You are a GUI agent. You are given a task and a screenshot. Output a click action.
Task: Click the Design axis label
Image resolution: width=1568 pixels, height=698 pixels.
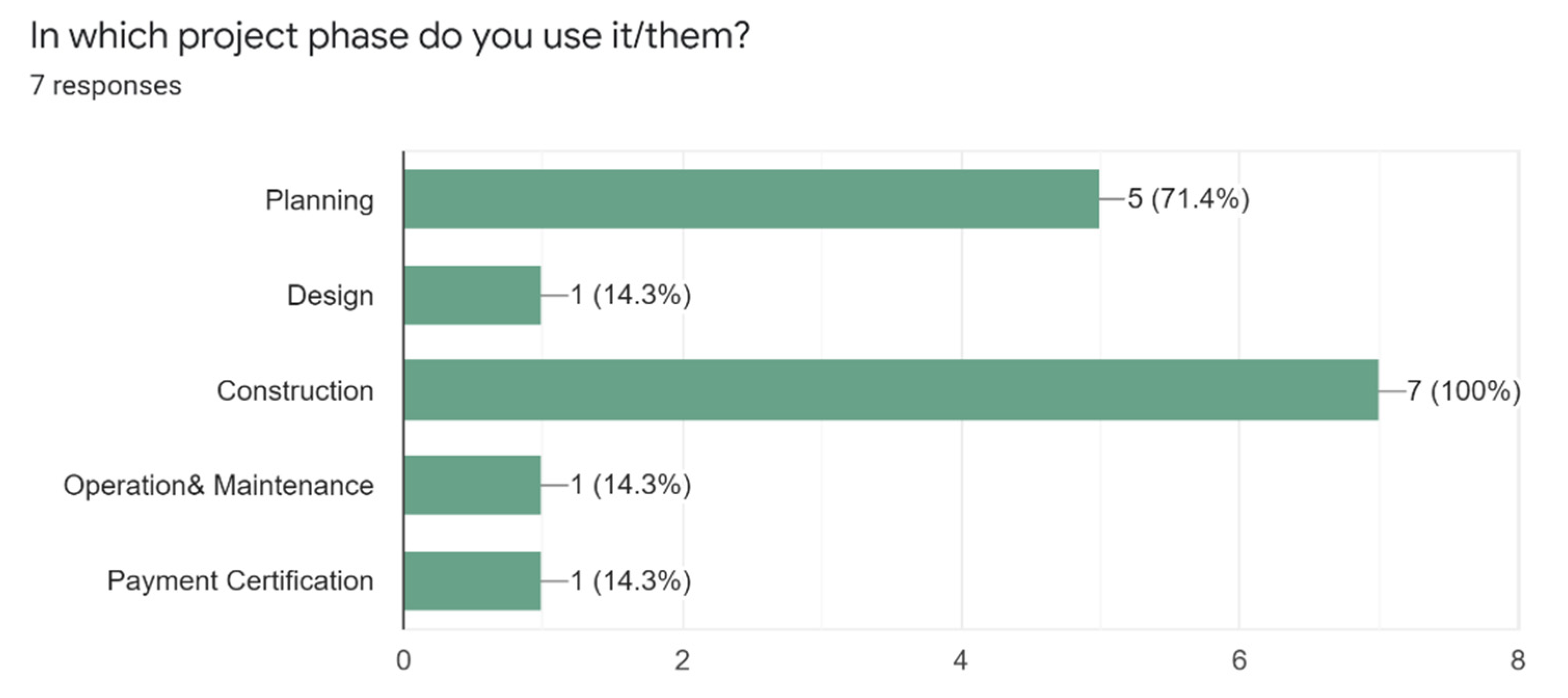330,296
